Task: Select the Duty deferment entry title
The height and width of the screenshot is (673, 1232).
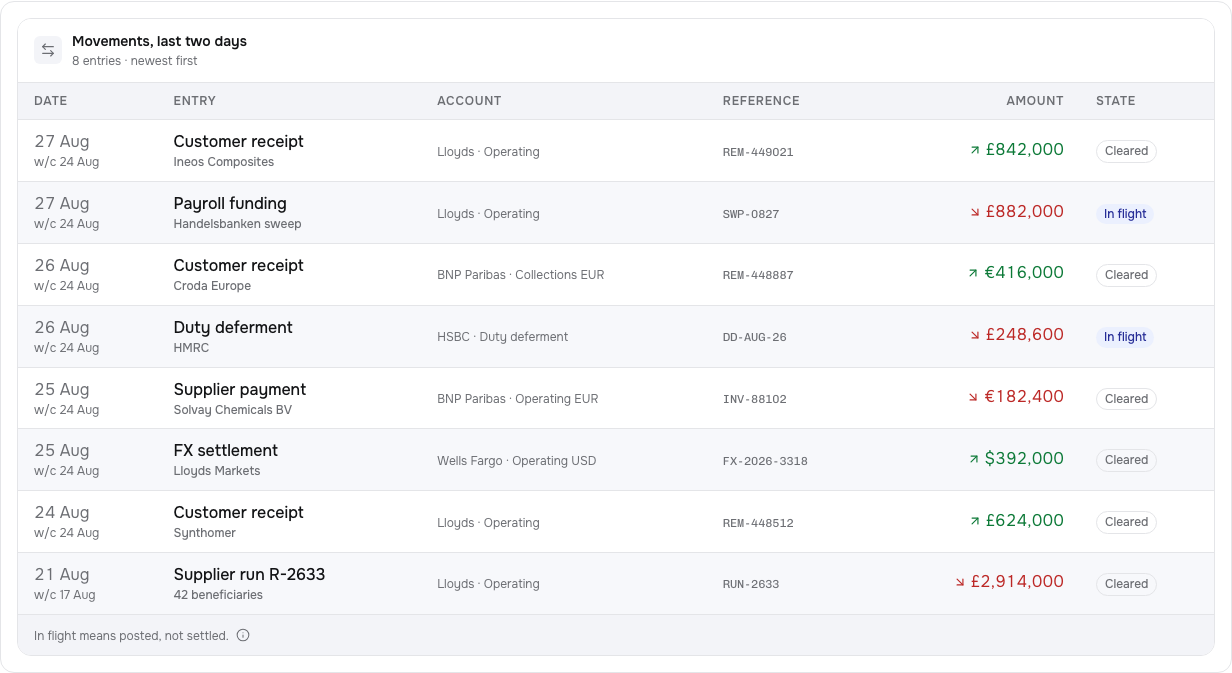Action: click(233, 328)
